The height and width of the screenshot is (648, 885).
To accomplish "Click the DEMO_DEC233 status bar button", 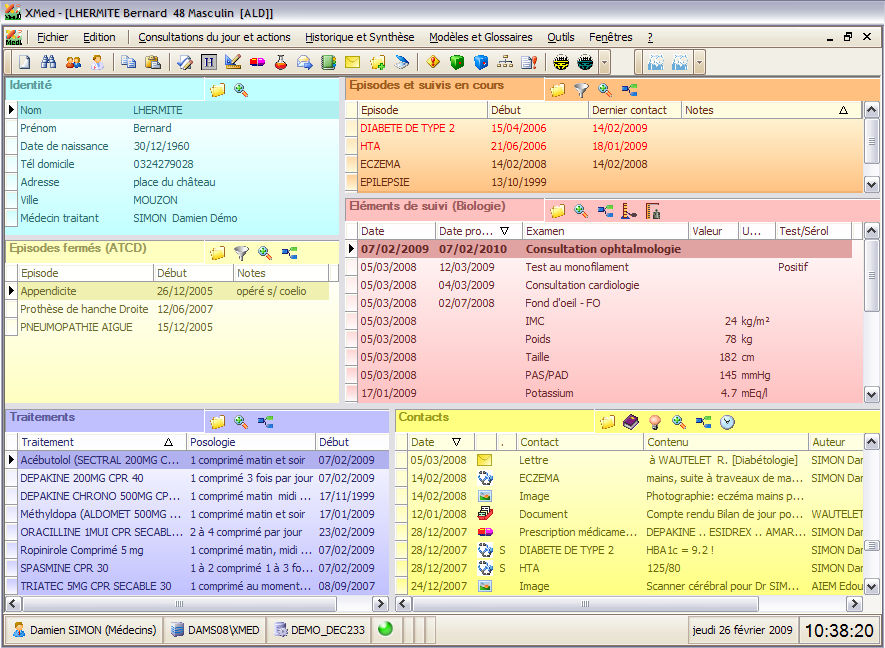I will (320, 630).
